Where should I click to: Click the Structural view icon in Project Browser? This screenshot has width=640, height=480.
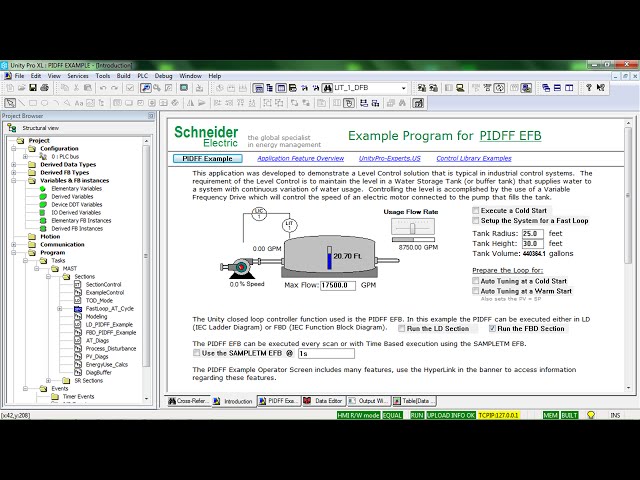12,128
